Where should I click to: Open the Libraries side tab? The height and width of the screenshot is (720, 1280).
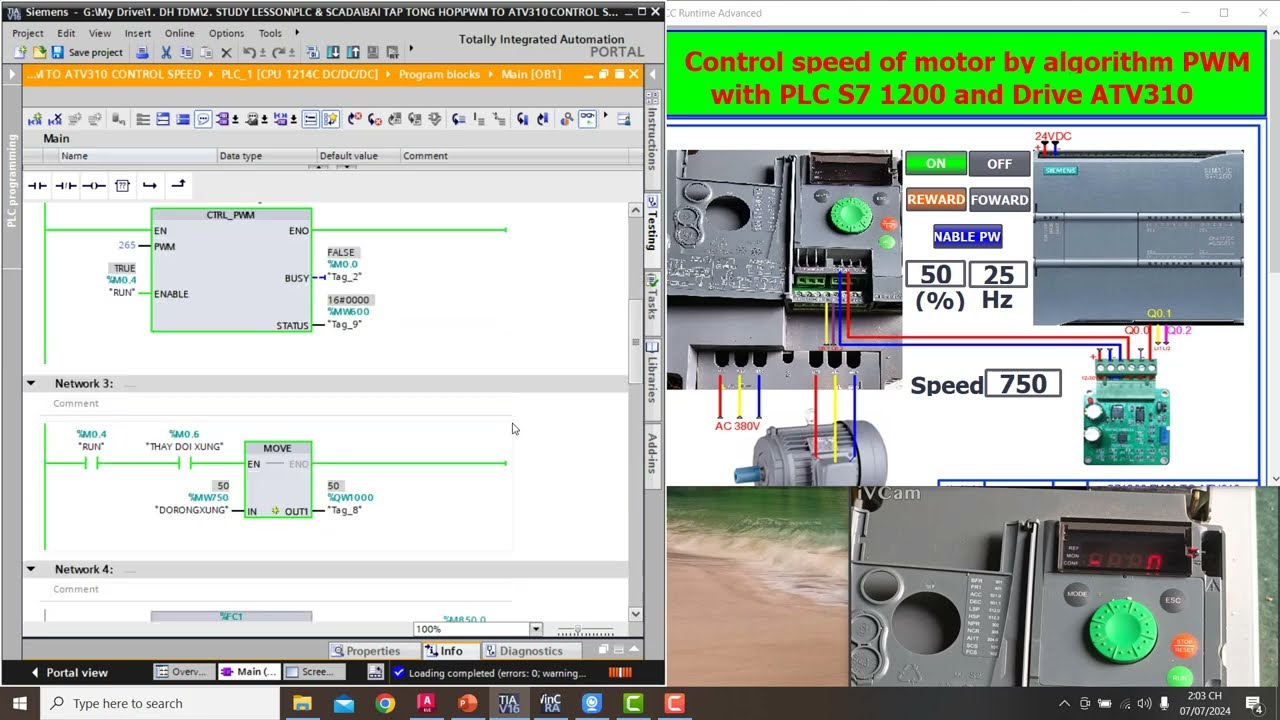[652, 379]
